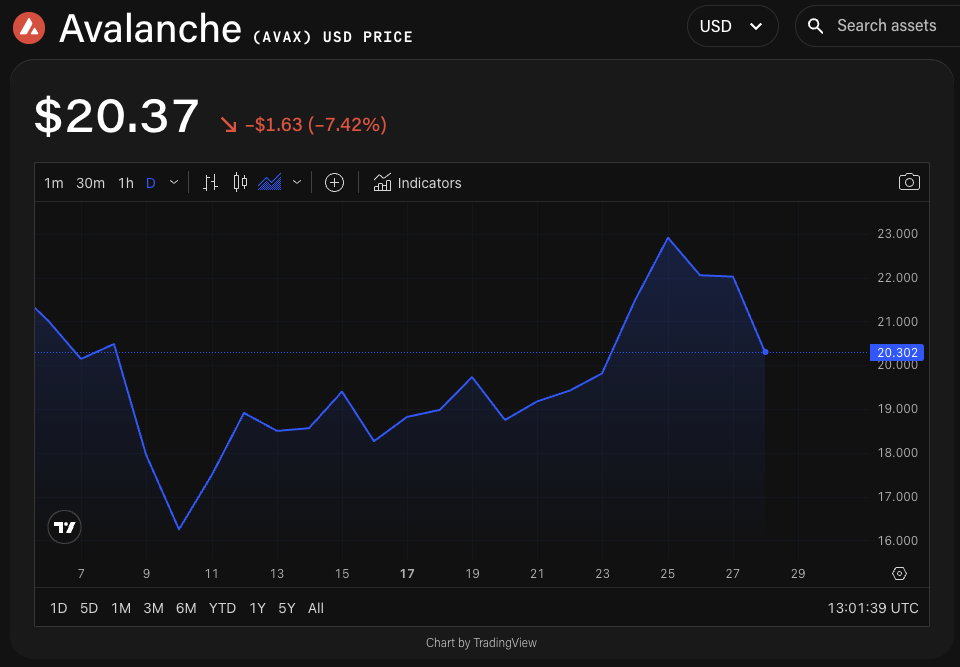The width and height of the screenshot is (960, 667).
Task: Enable the 30m interval
Action: (x=90, y=183)
